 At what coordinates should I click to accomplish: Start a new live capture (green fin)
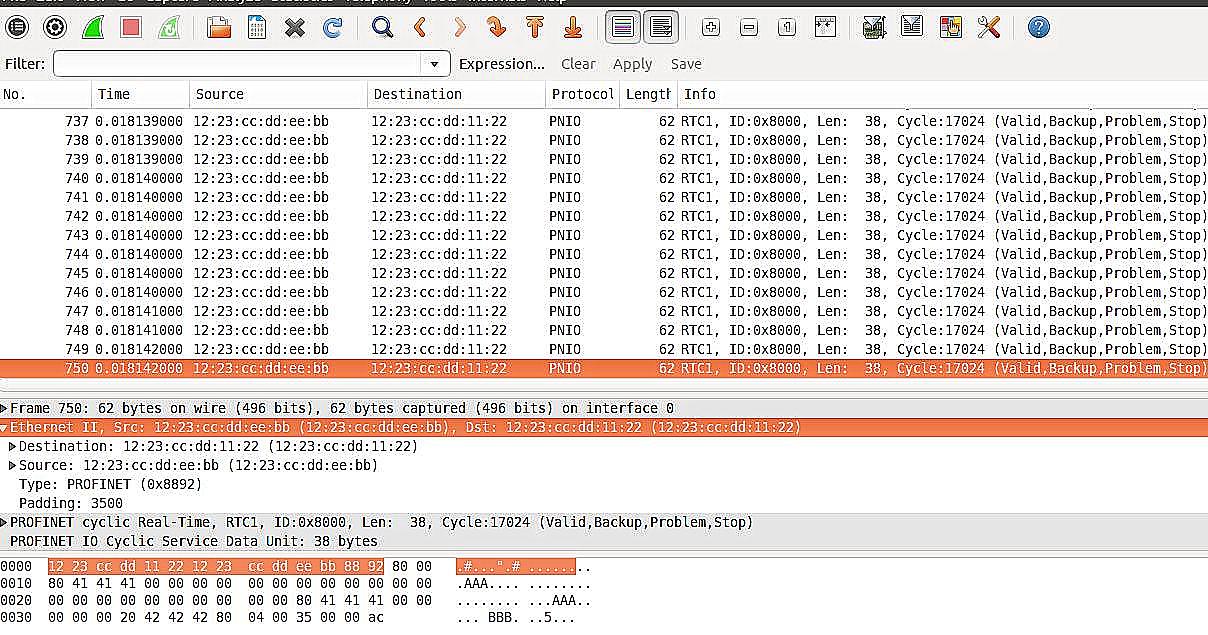(x=93, y=27)
